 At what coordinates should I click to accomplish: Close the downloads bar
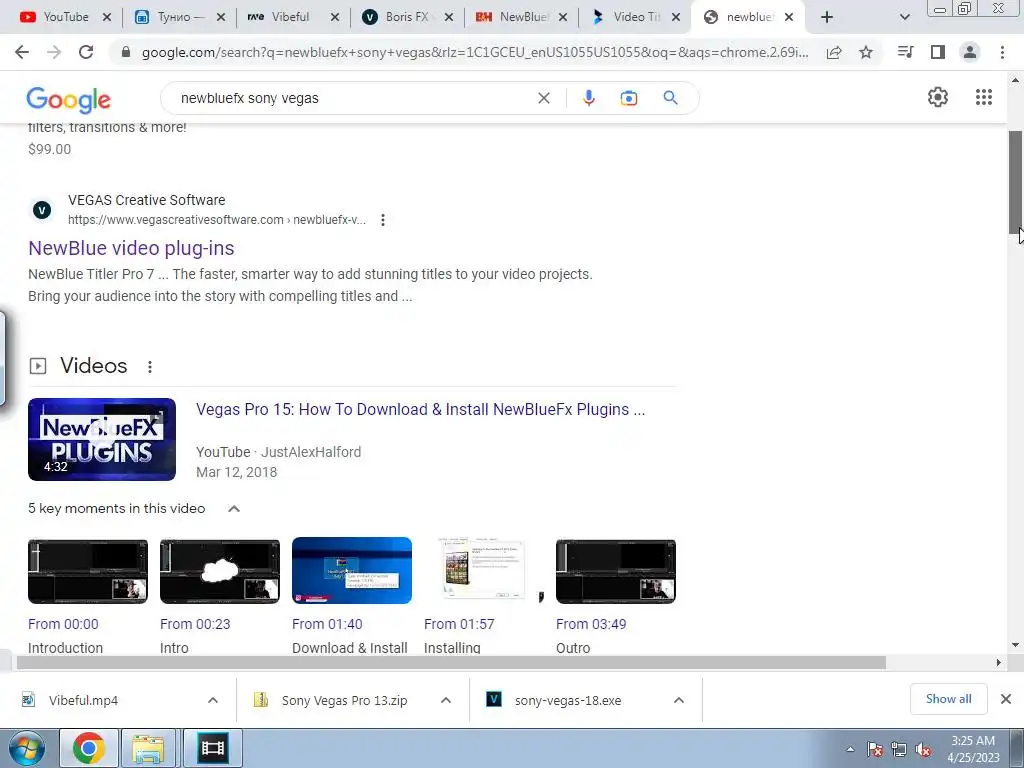[x=1006, y=699]
